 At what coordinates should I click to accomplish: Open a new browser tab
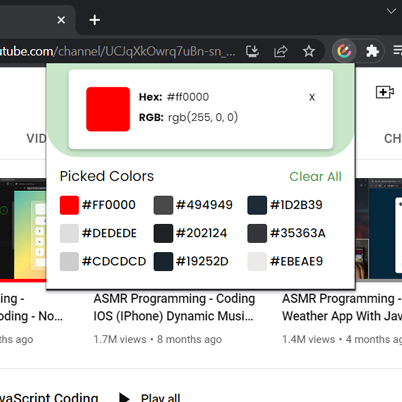pos(95,20)
